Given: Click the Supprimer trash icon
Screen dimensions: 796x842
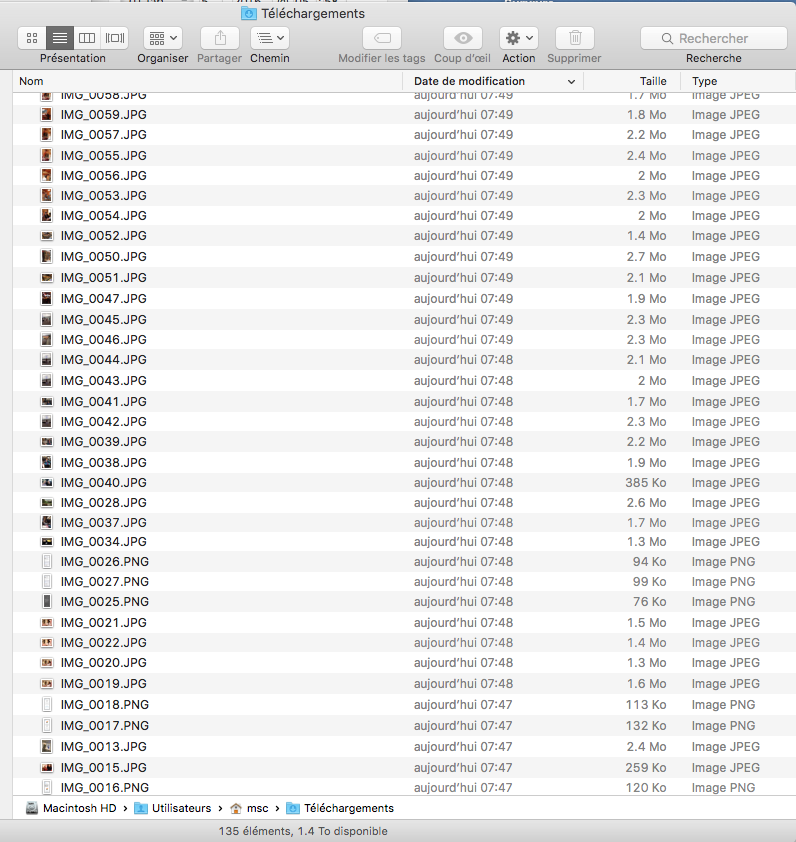Looking at the screenshot, I should coord(574,38).
